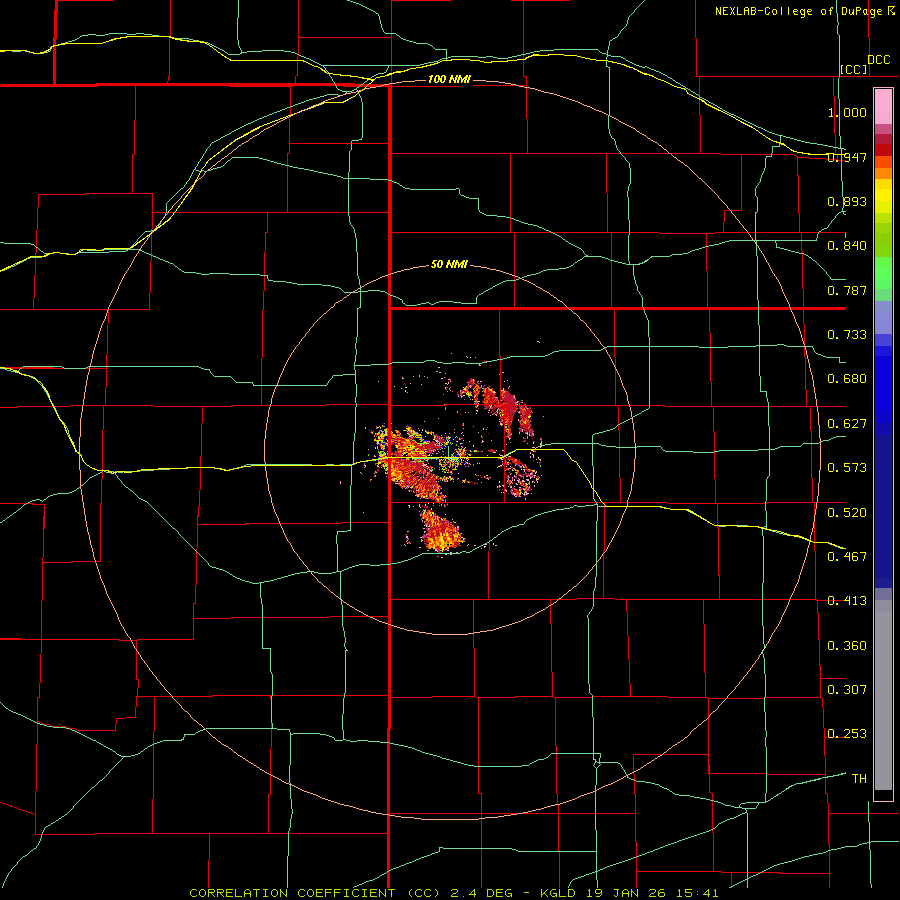Click the [CC] label above the color bar

[854, 69]
